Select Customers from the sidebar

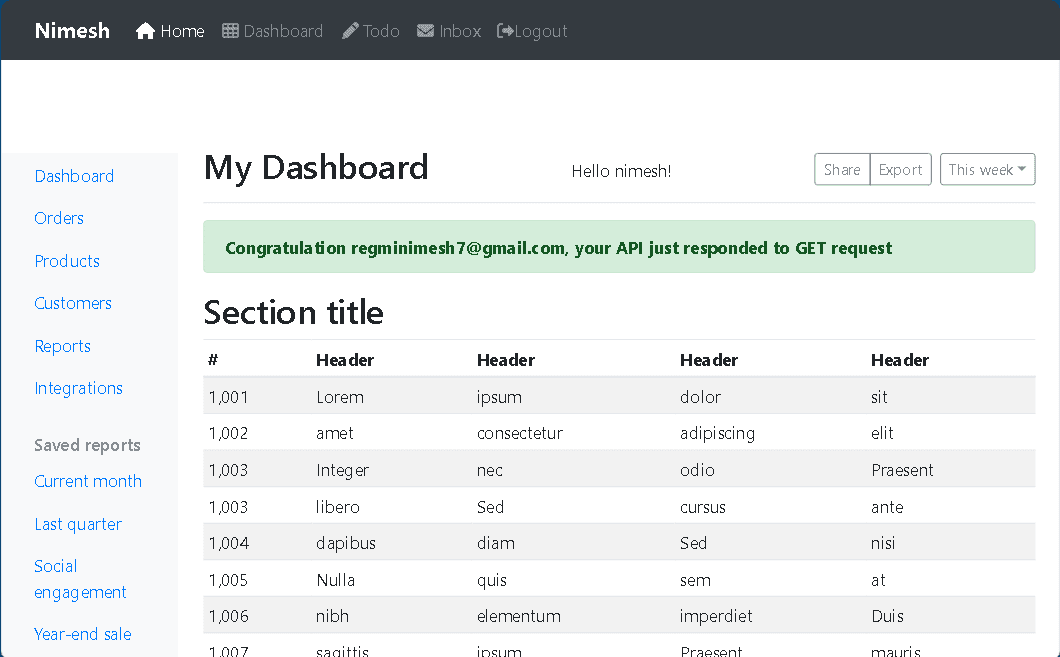coord(73,303)
